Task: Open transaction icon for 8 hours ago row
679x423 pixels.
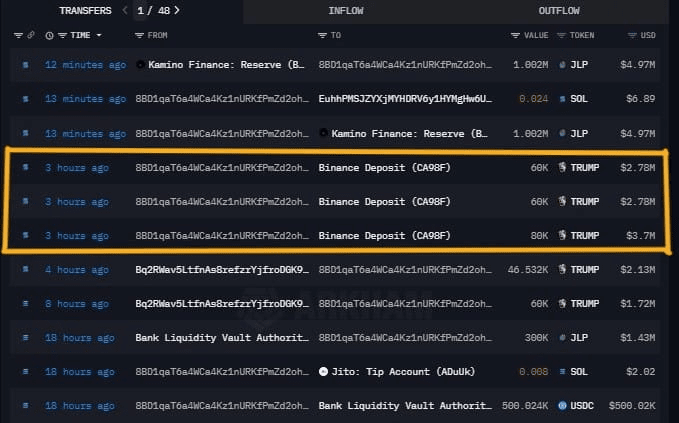Action: pos(26,304)
